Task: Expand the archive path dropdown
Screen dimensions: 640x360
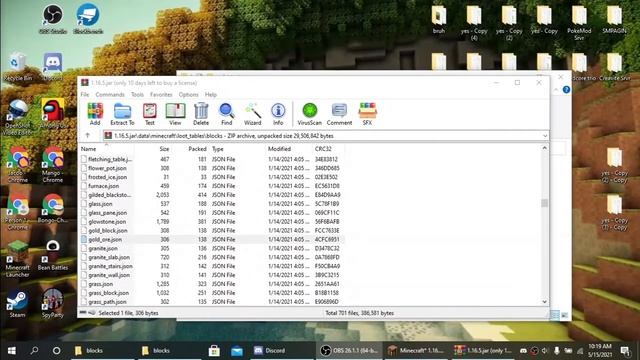Action: pyautogui.click(x=545, y=136)
